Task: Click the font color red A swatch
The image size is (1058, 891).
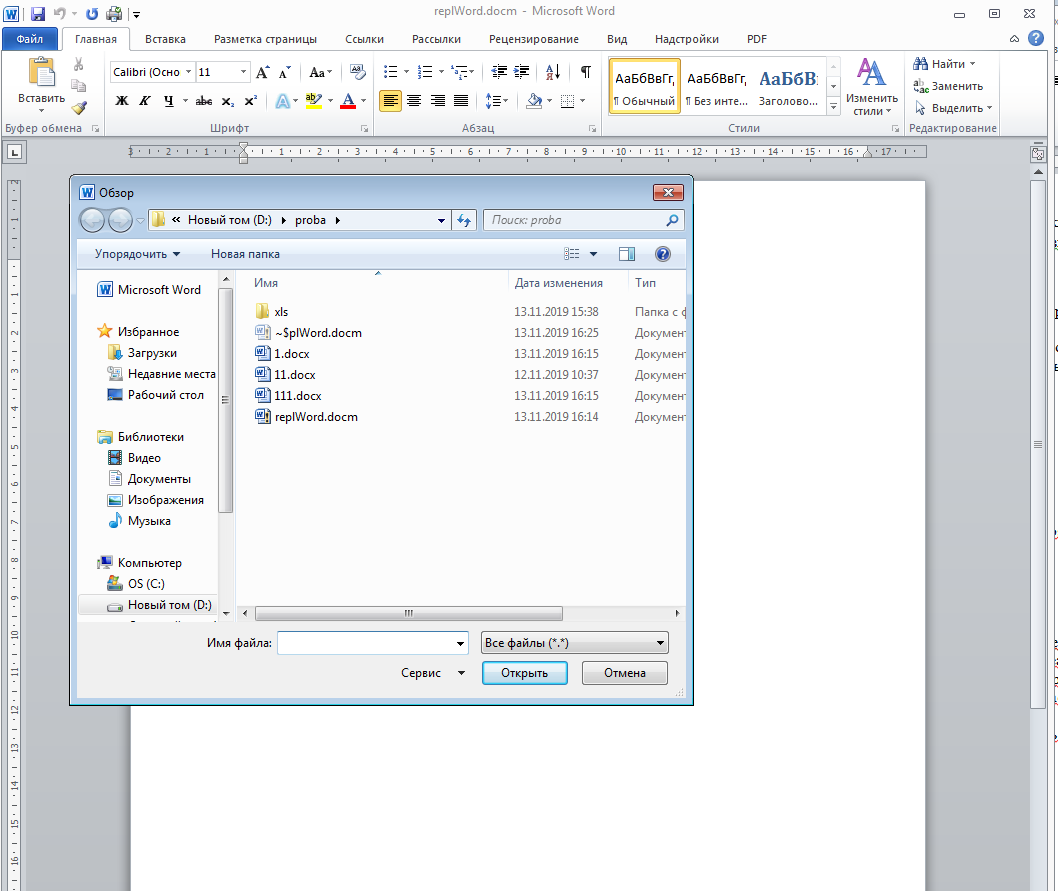Action: click(x=348, y=101)
